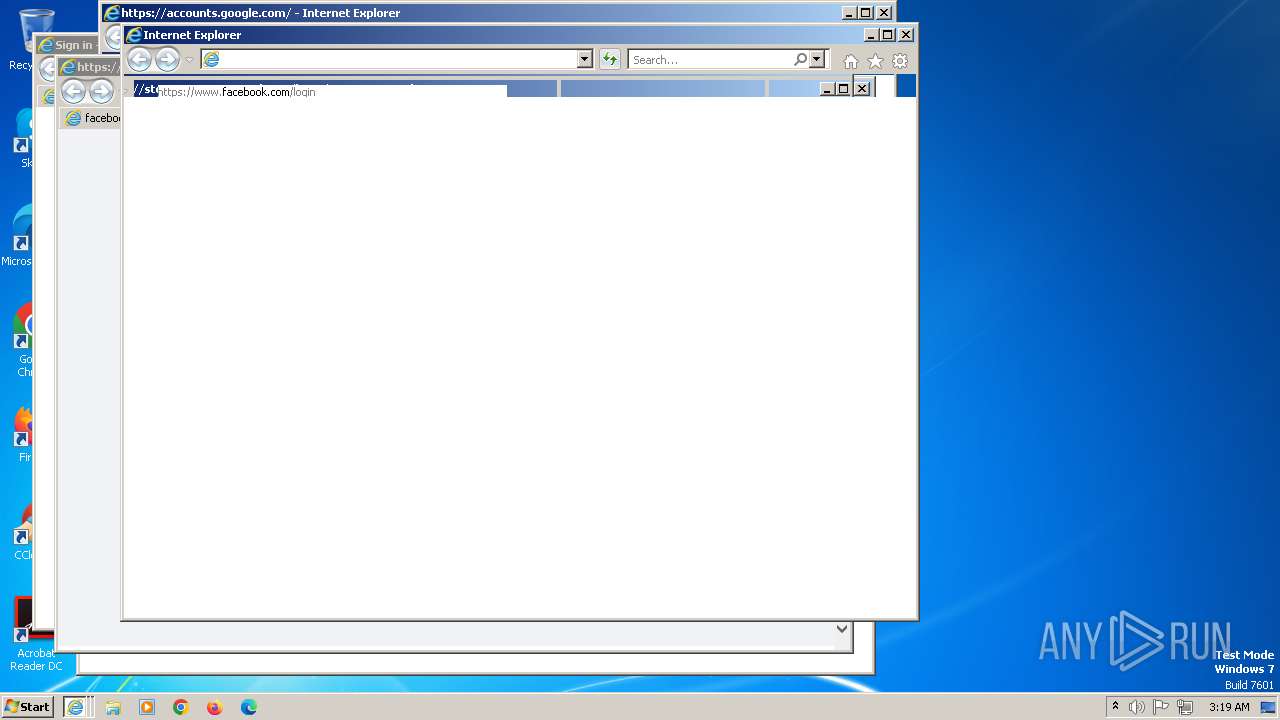Minimize the front Internet Explorer window
Viewport: 1280px width, 720px height.
coord(870,35)
